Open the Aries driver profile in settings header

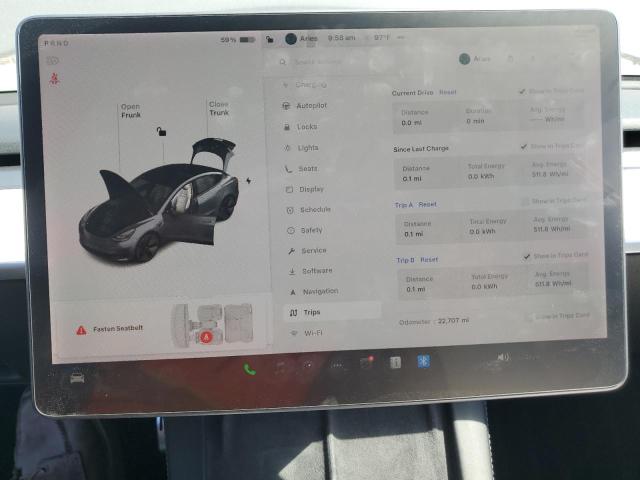click(x=474, y=59)
